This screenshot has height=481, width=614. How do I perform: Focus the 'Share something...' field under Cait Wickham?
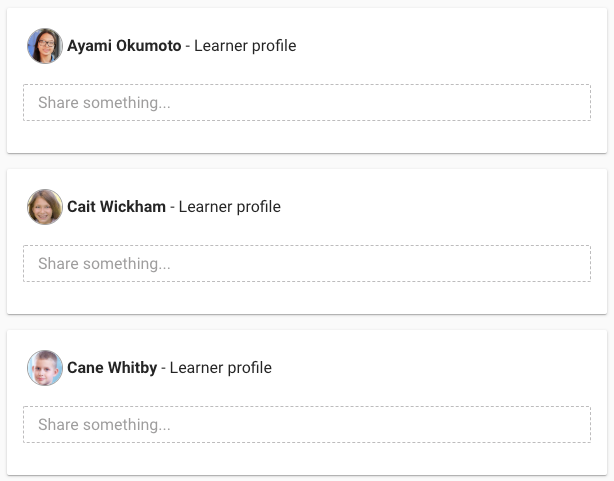click(306, 264)
